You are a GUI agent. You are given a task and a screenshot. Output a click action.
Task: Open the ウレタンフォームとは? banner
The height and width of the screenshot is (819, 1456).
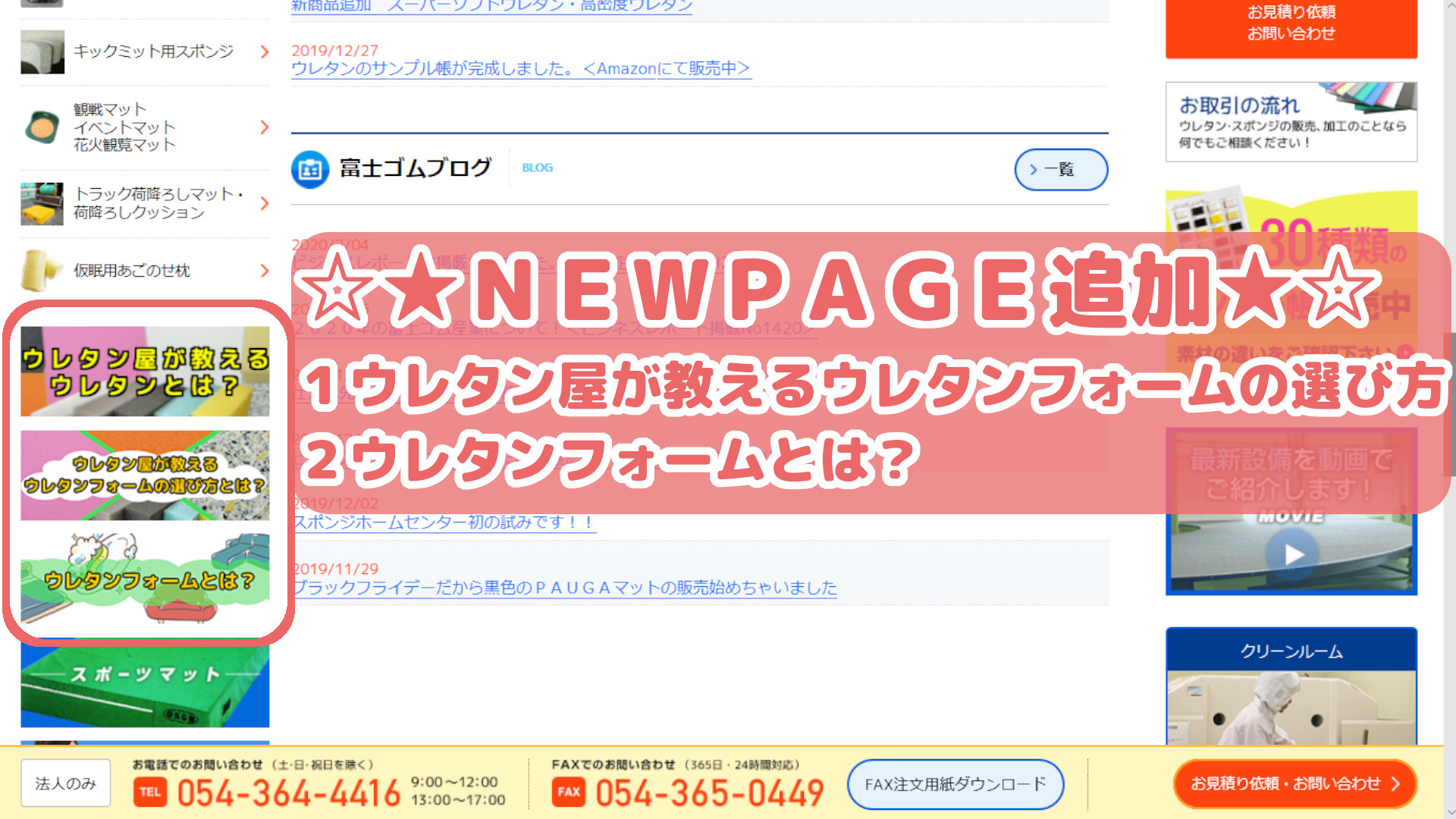[145, 579]
